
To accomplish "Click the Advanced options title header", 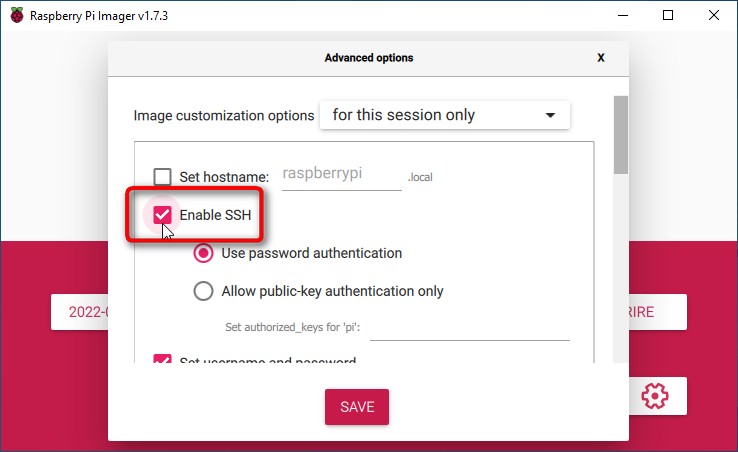I will pyautogui.click(x=369, y=57).
